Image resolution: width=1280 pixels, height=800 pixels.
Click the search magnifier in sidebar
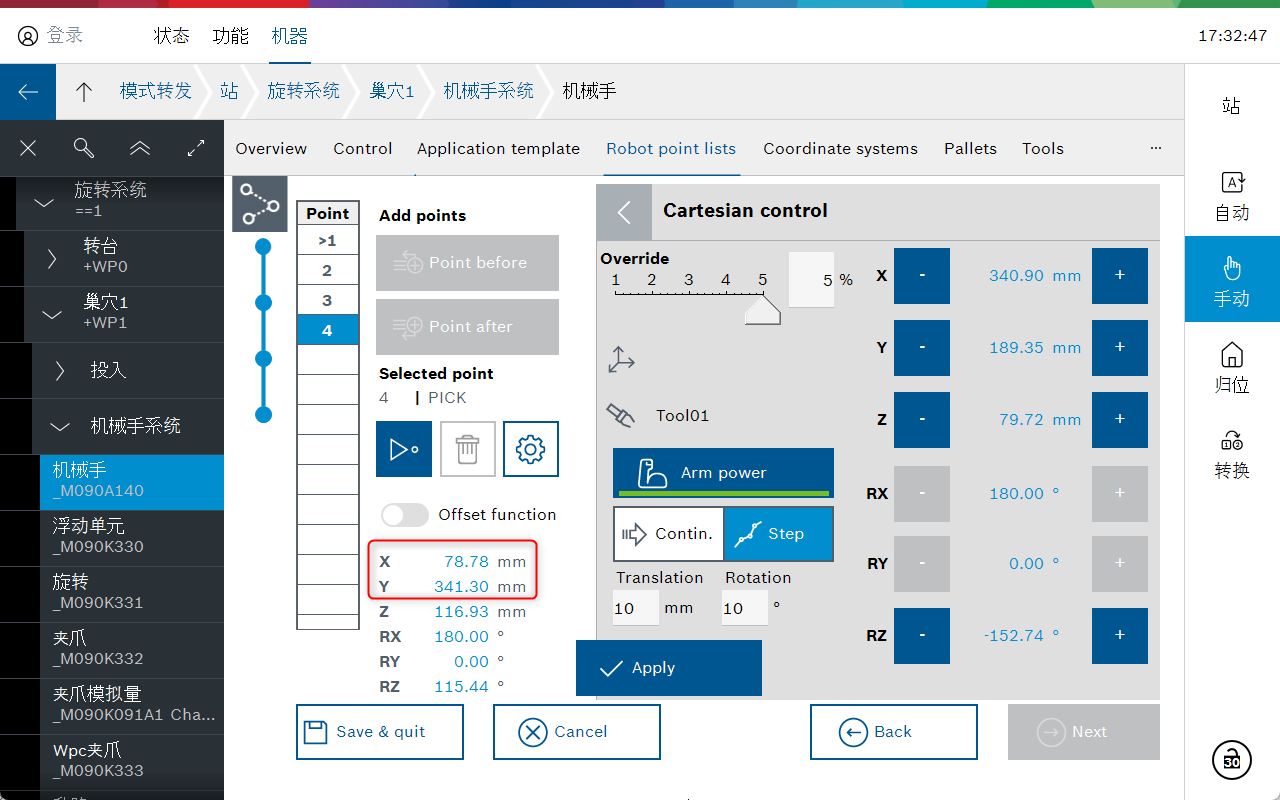84,148
